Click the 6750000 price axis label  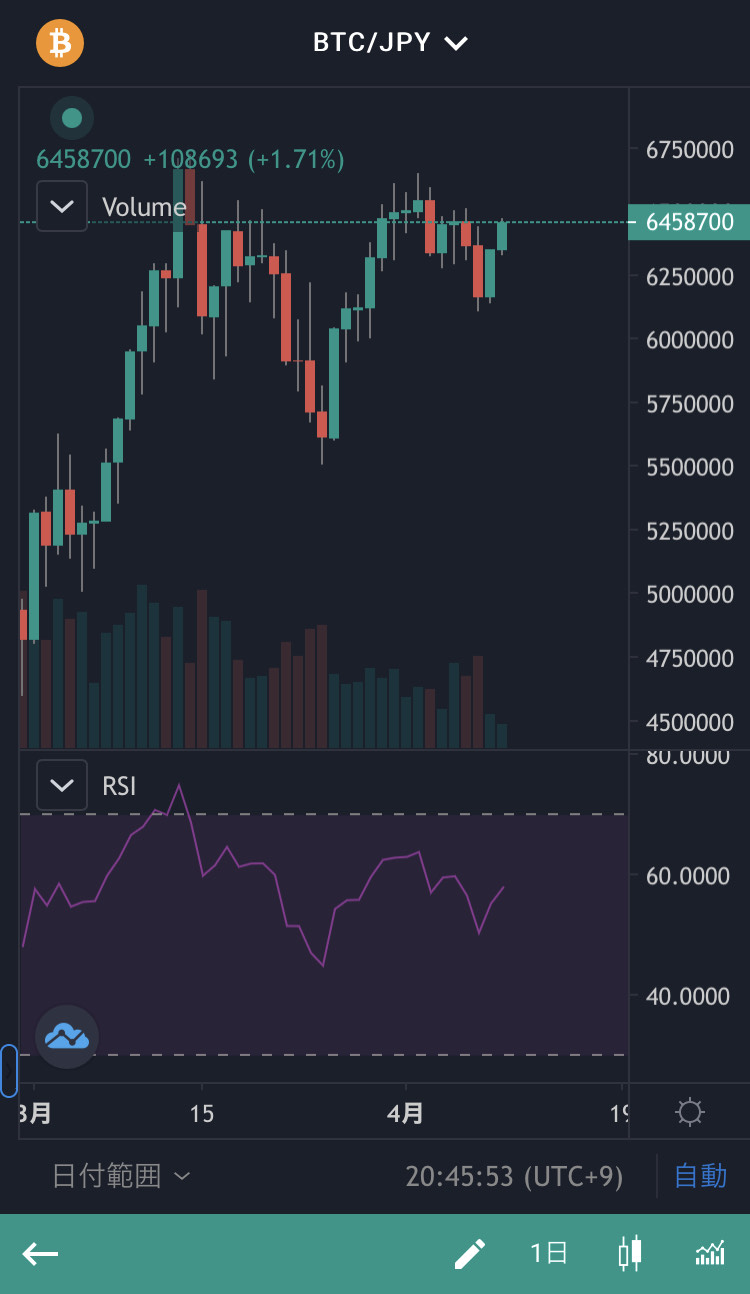click(690, 150)
